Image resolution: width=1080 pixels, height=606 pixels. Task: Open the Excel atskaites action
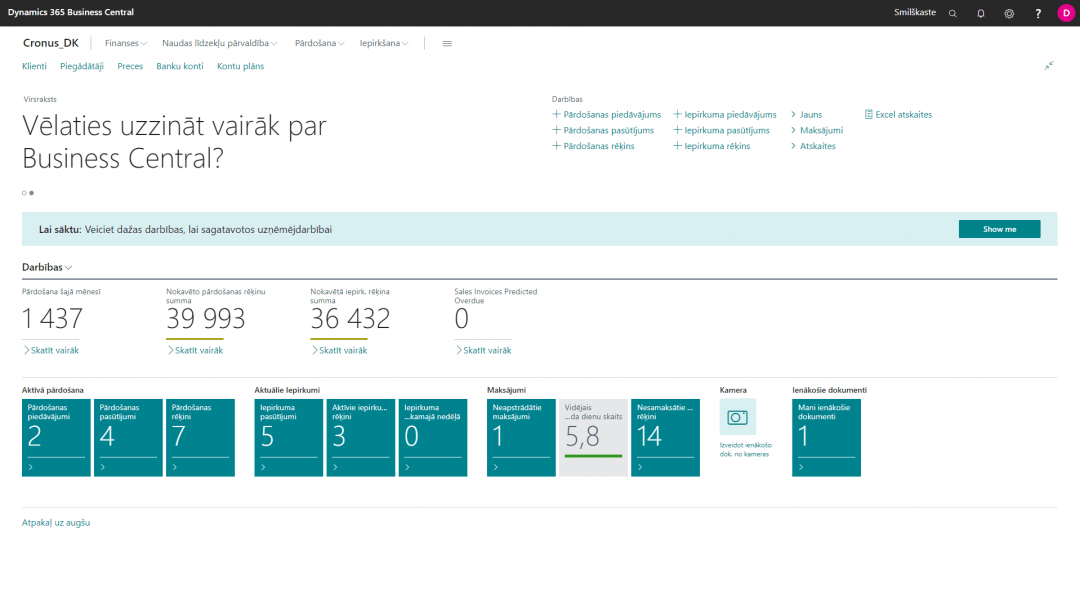(x=898, y=115)
